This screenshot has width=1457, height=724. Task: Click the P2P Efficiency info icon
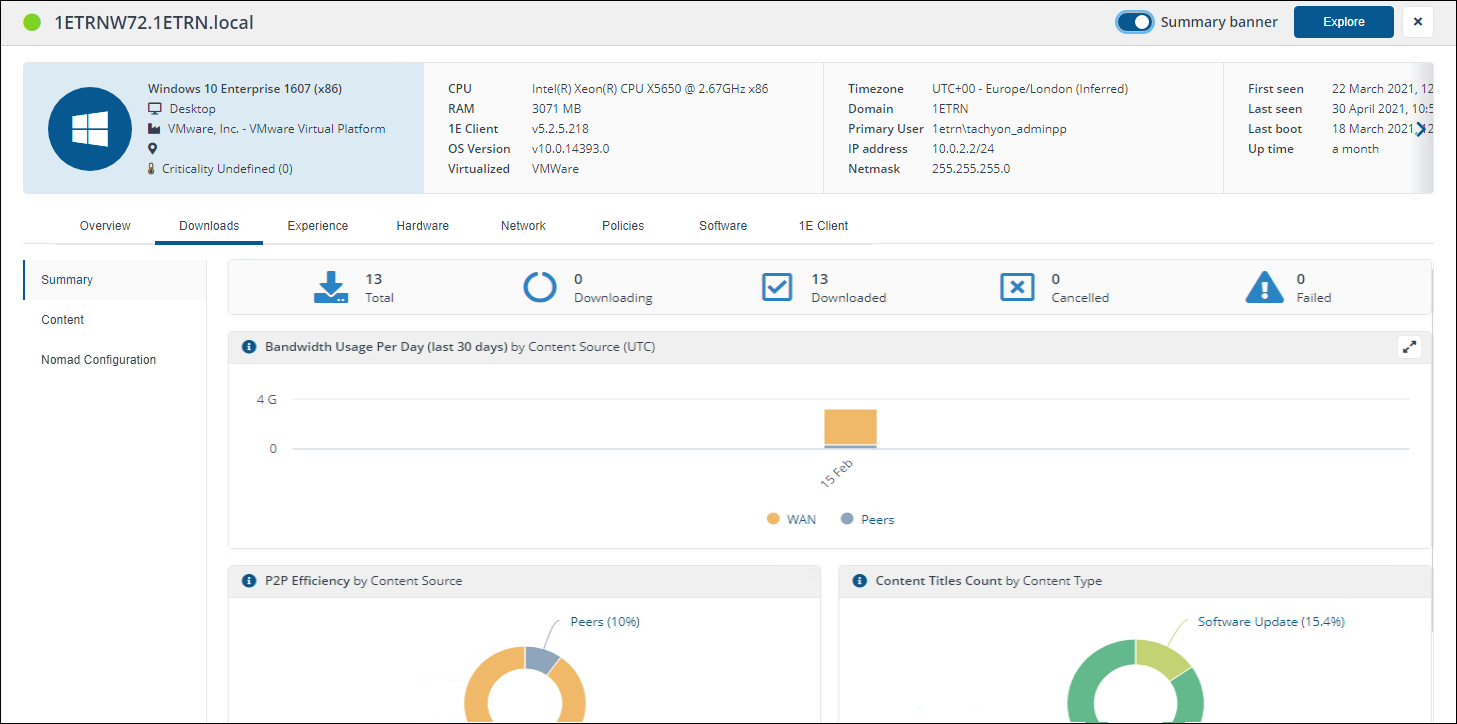(250, 580)
